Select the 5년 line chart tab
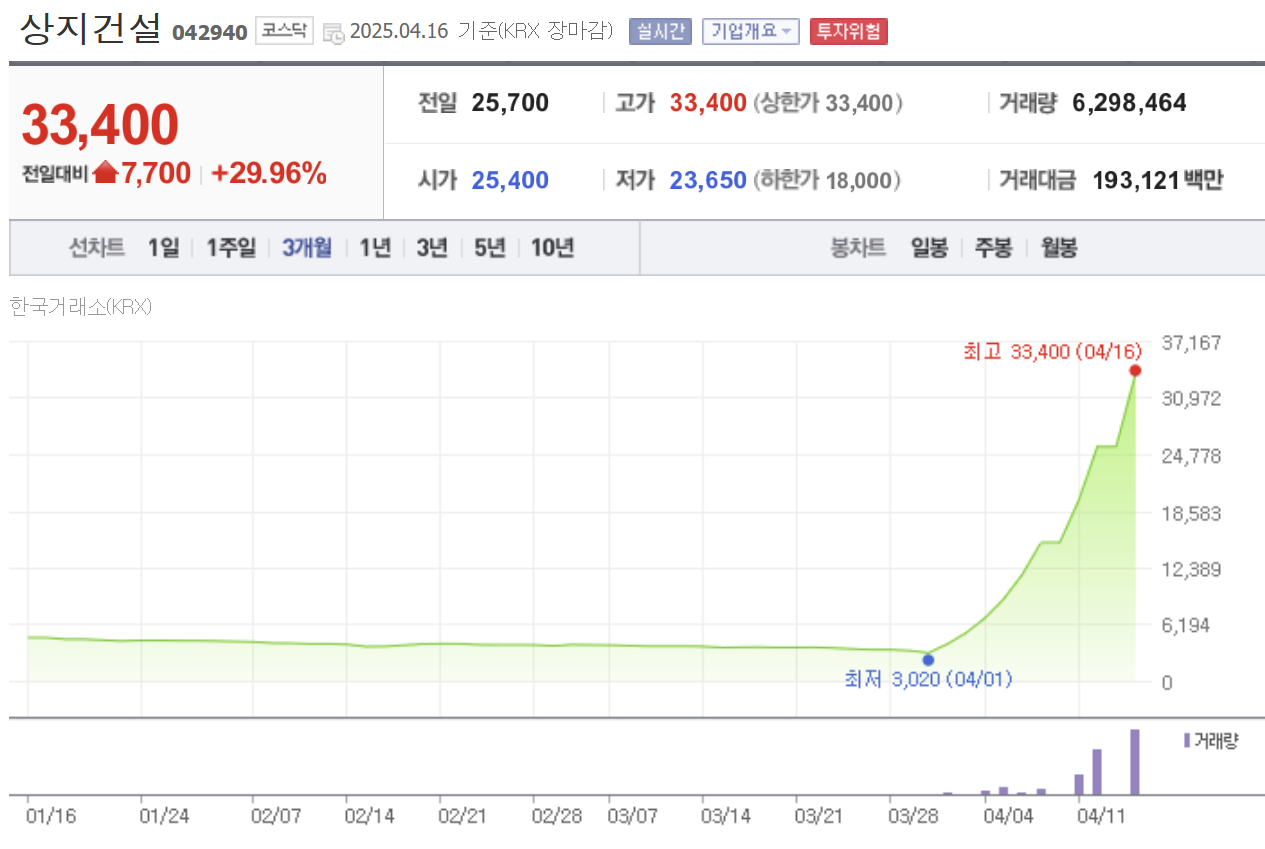The width and height of the screenshot is (1265, 849). tap(490, 248)
